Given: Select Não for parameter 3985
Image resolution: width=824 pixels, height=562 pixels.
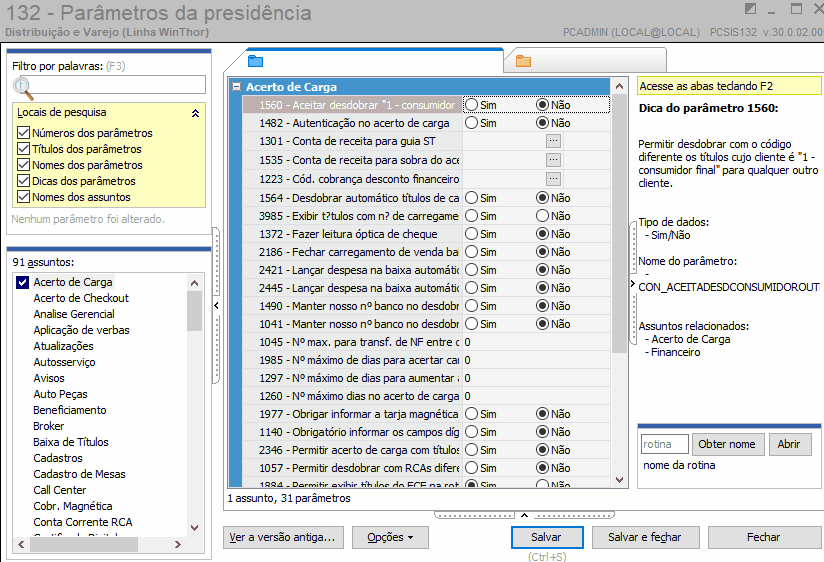Looking at the screenshot, I should coord(542,216).
